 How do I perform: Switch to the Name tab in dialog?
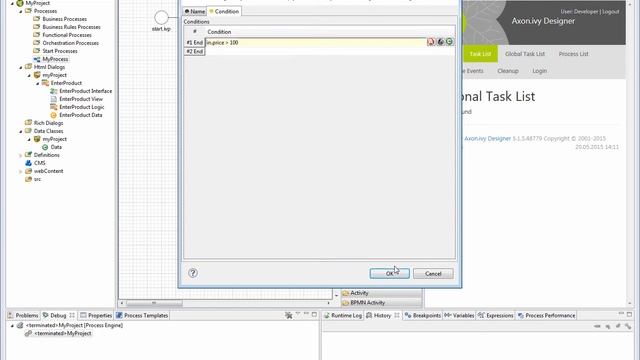(x=195, y=11)
